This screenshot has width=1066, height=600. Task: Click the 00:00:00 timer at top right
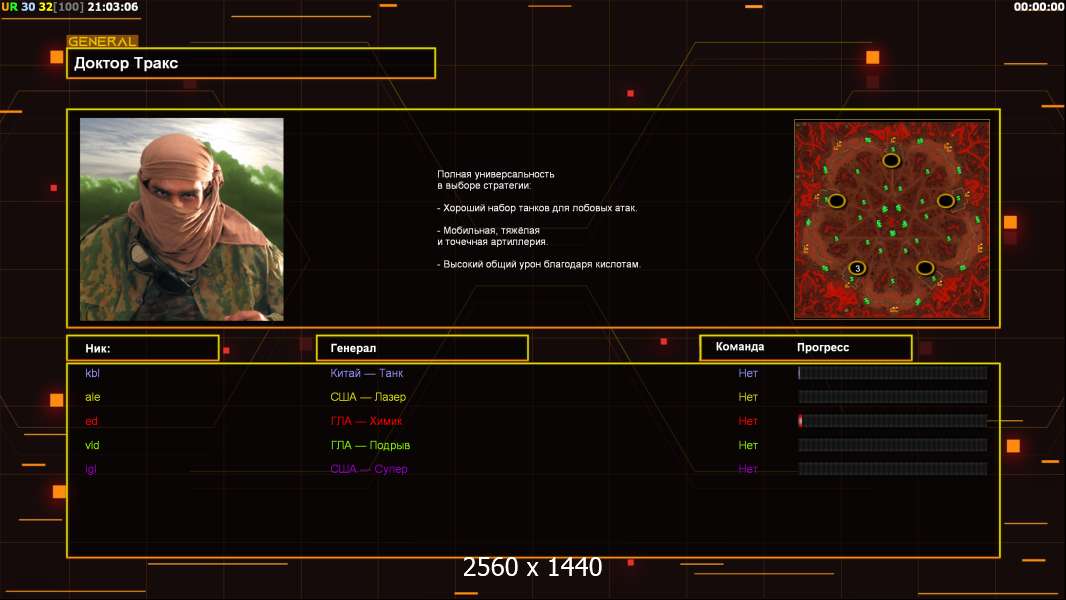(1038, 7)
